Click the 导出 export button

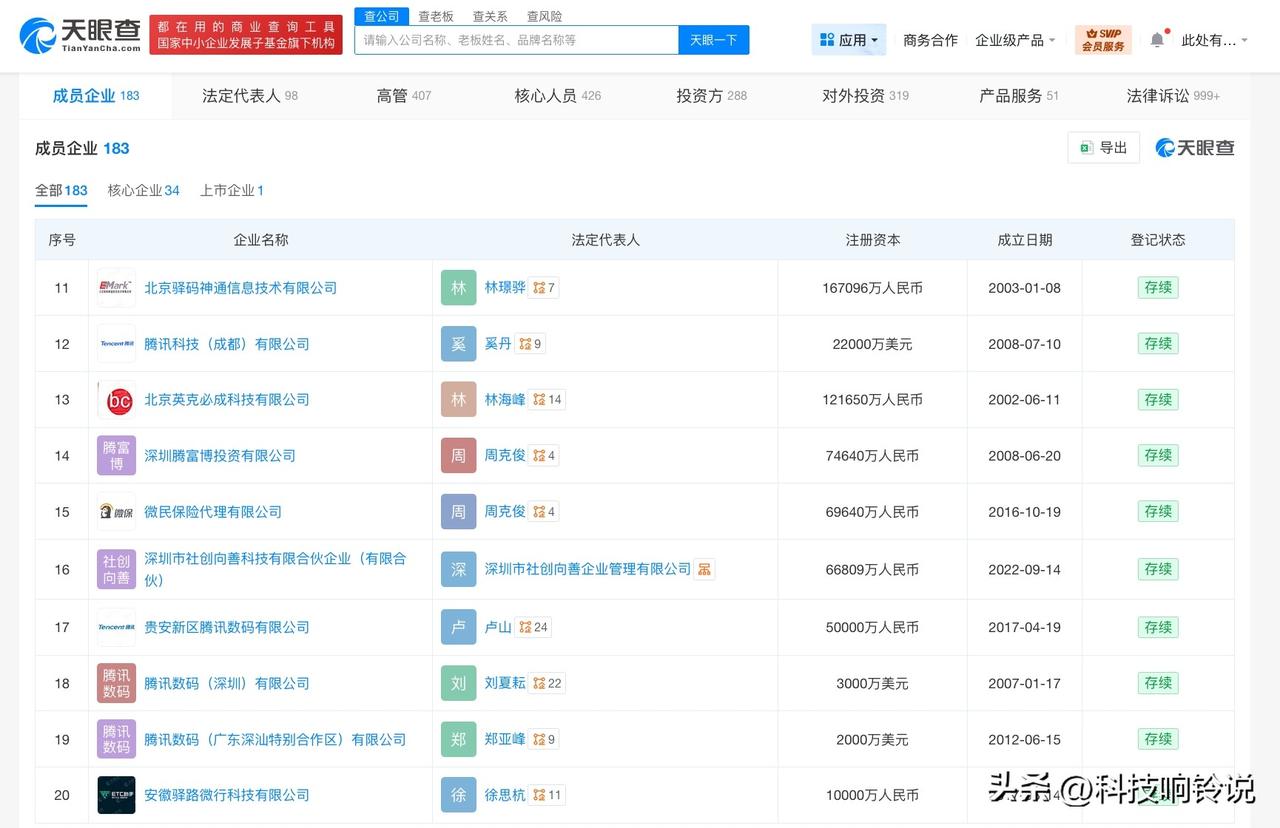click(x=1103, y=148)
